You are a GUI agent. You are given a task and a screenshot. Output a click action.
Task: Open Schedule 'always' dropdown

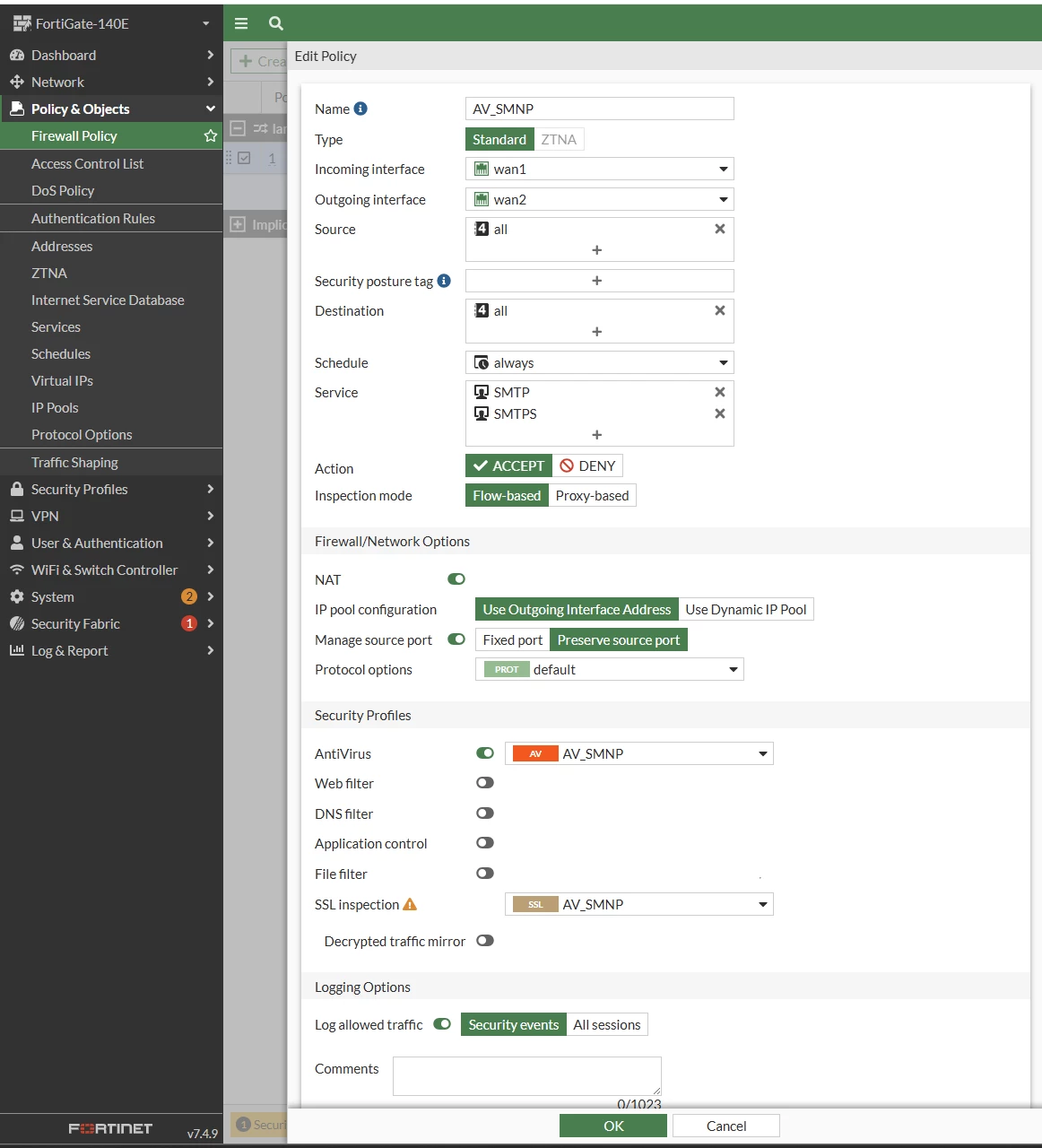point(600,362)
